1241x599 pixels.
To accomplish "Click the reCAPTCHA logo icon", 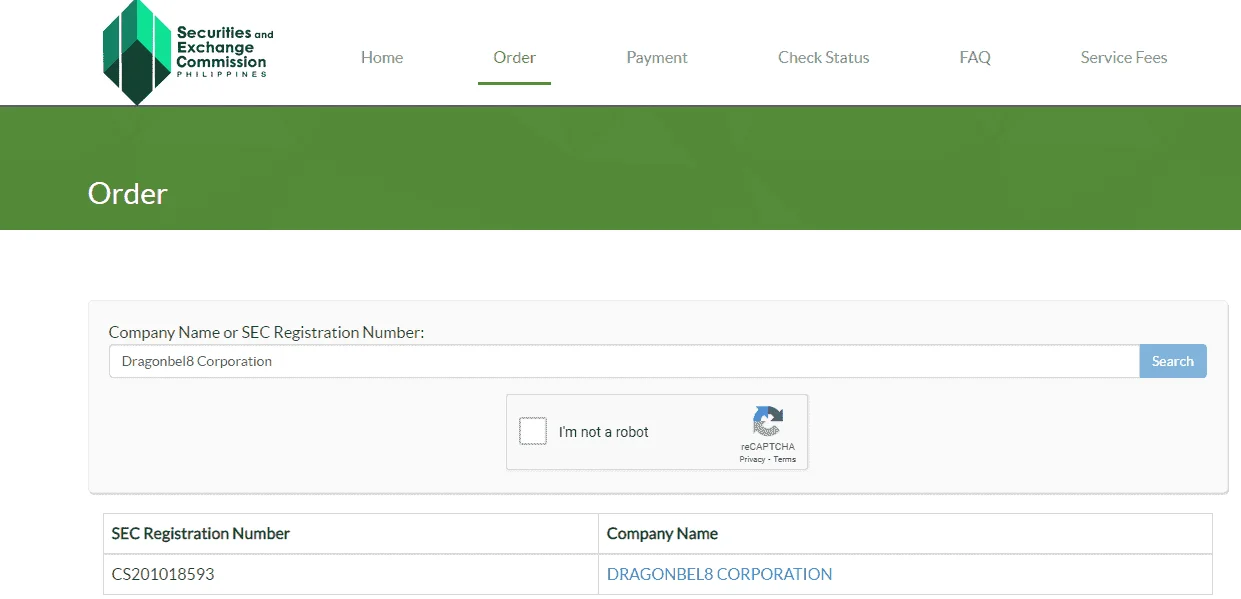I will [768, 422].
